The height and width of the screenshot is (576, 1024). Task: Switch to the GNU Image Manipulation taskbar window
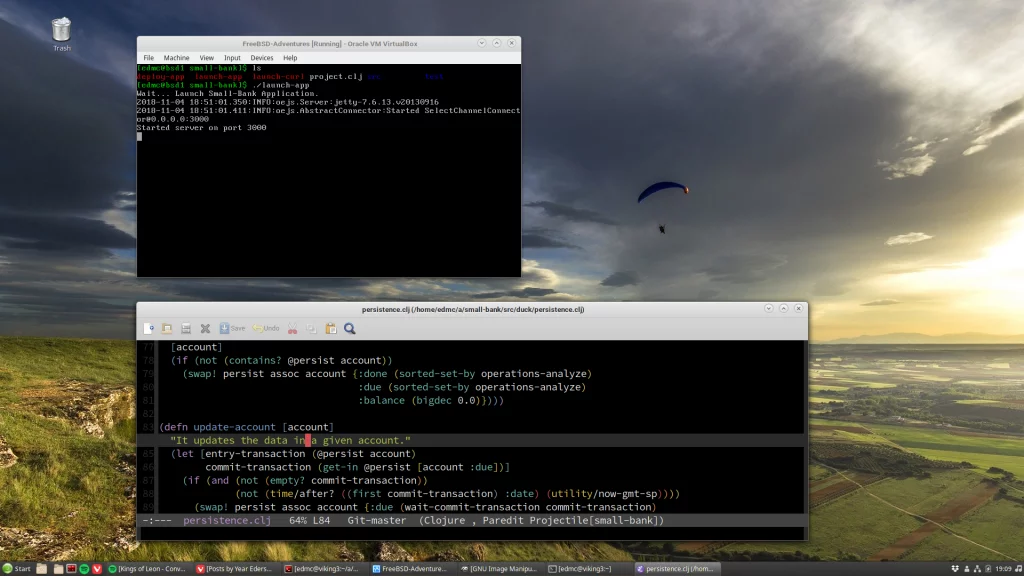[x=498, y=569]
